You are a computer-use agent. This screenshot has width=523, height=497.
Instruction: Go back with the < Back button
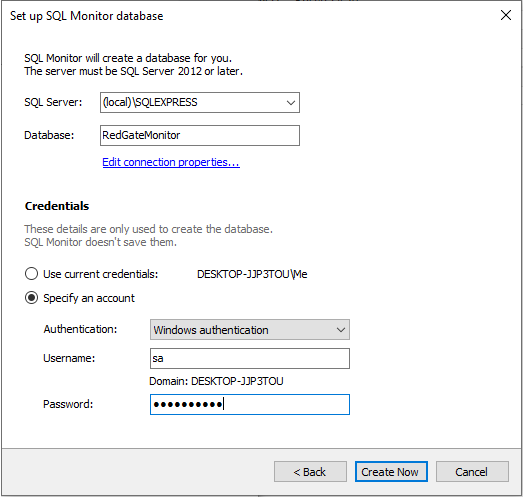[x=310, y=472]
